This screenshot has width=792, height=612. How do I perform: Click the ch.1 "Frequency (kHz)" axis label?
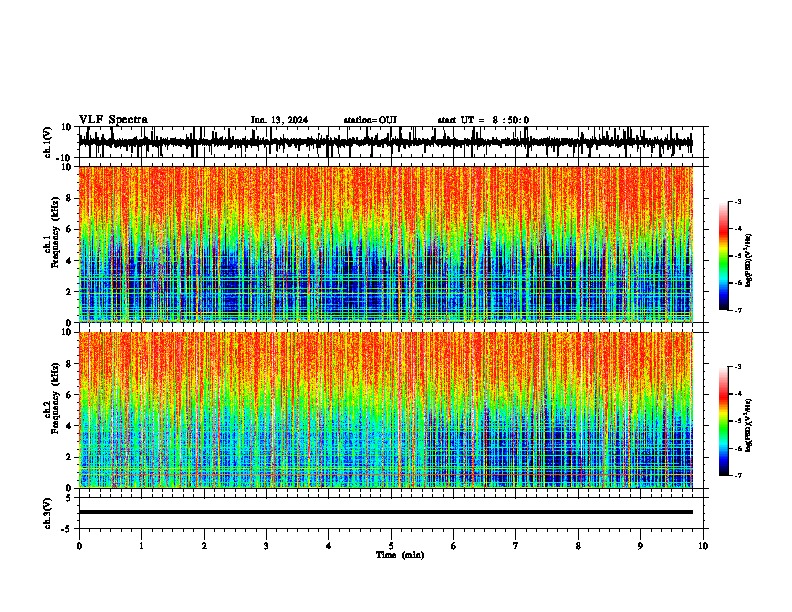(56, 233)
